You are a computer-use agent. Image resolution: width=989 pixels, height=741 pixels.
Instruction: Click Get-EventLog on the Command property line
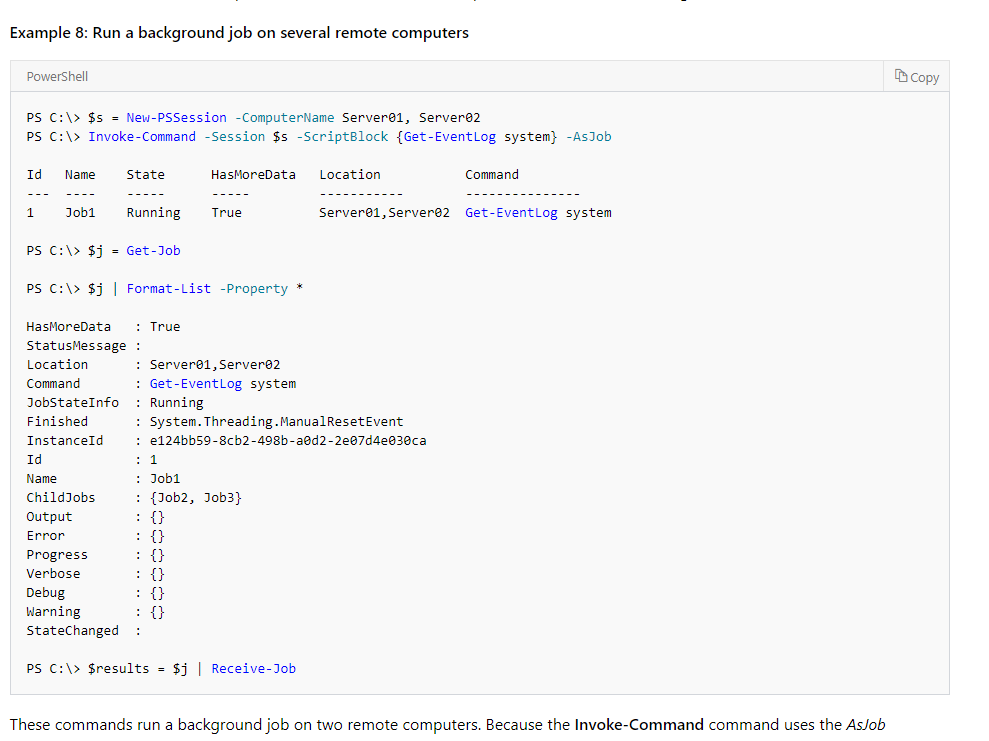195,383
